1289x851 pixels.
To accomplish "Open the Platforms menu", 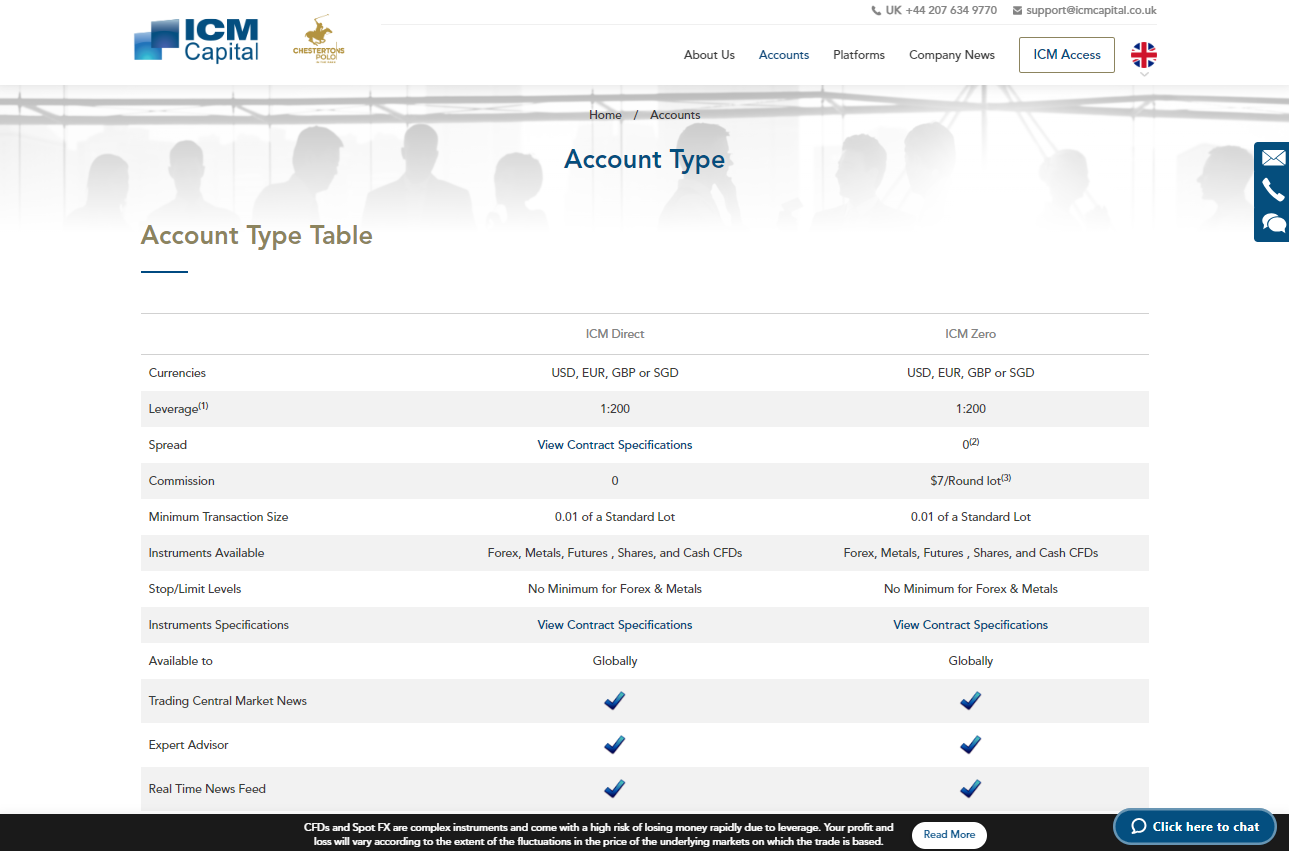I will pyautogui.click(x=859, y=55).
